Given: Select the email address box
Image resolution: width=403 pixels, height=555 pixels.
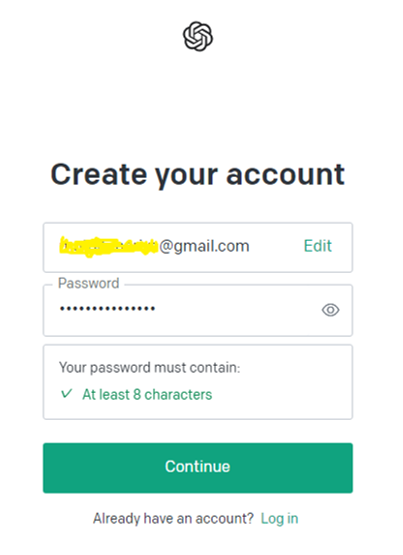Looking at the screenshot, I should click(x=198, y=247).
